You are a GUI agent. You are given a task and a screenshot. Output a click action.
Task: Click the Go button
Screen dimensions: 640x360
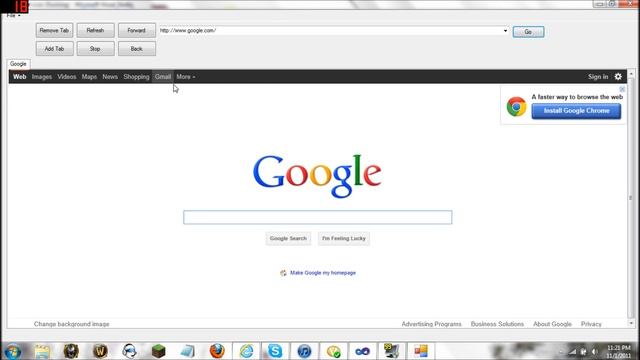click(528, 32)
